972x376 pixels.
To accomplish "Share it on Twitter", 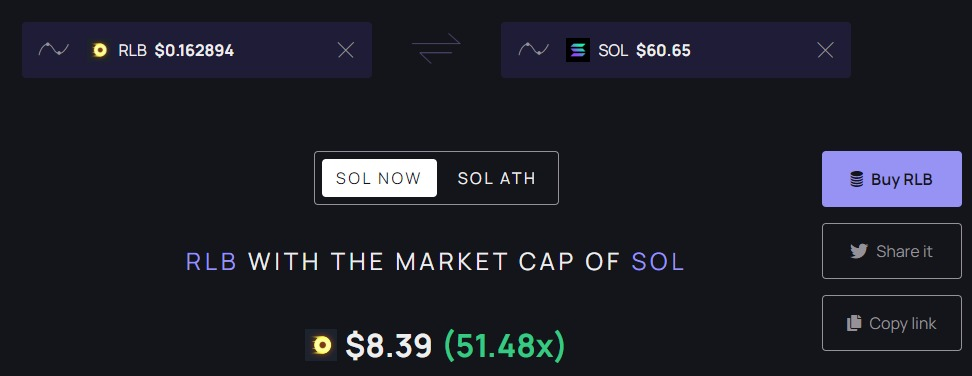I will pos(891,251).
